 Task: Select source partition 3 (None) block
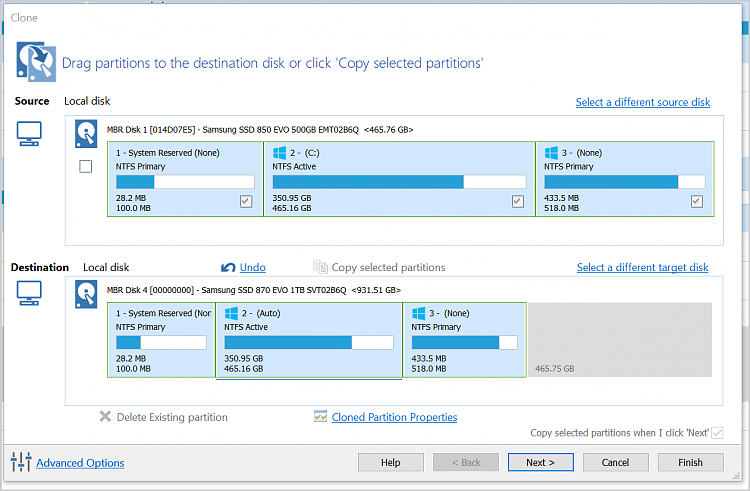coord(625,179)
